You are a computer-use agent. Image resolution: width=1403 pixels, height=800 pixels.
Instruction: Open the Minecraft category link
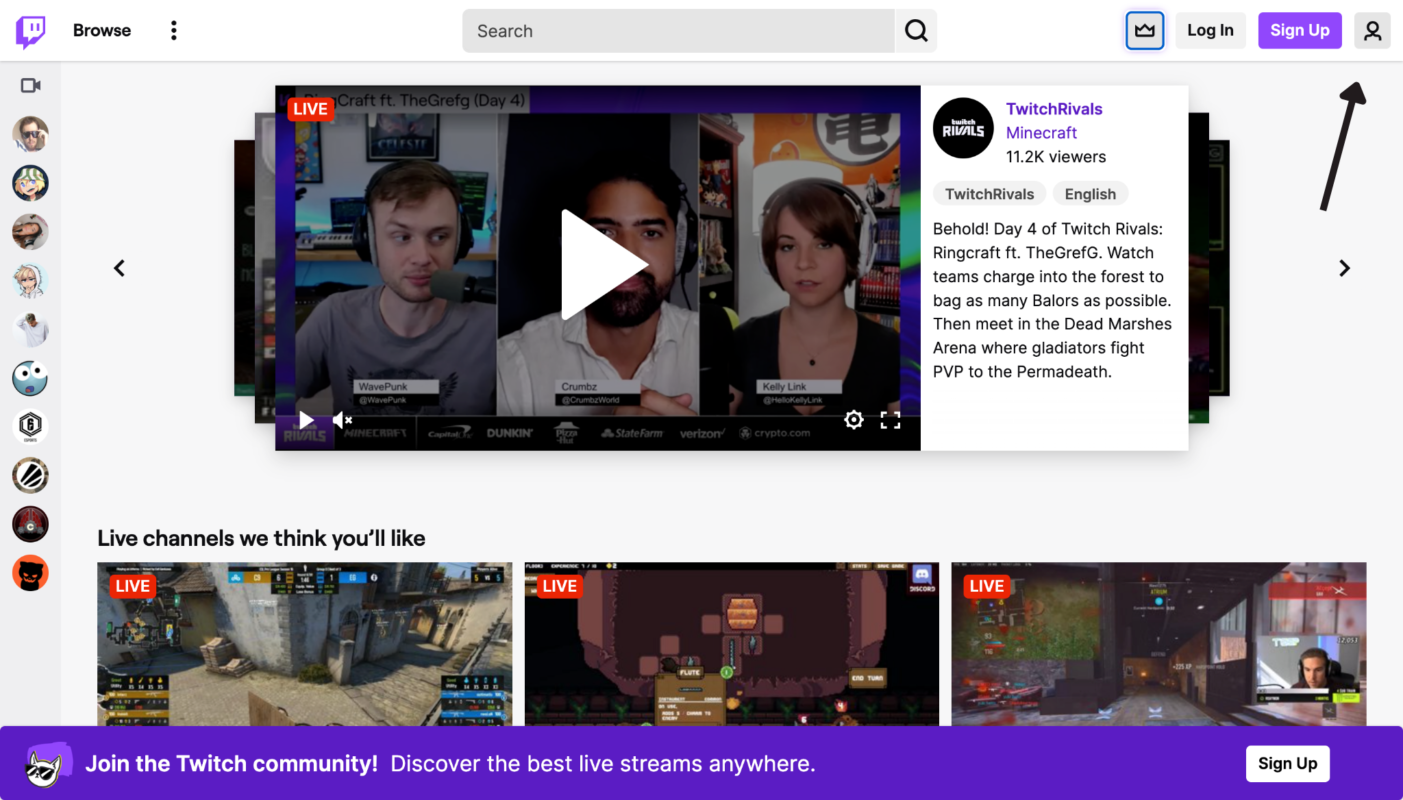pyautogui.click(x=1041, y=133)
